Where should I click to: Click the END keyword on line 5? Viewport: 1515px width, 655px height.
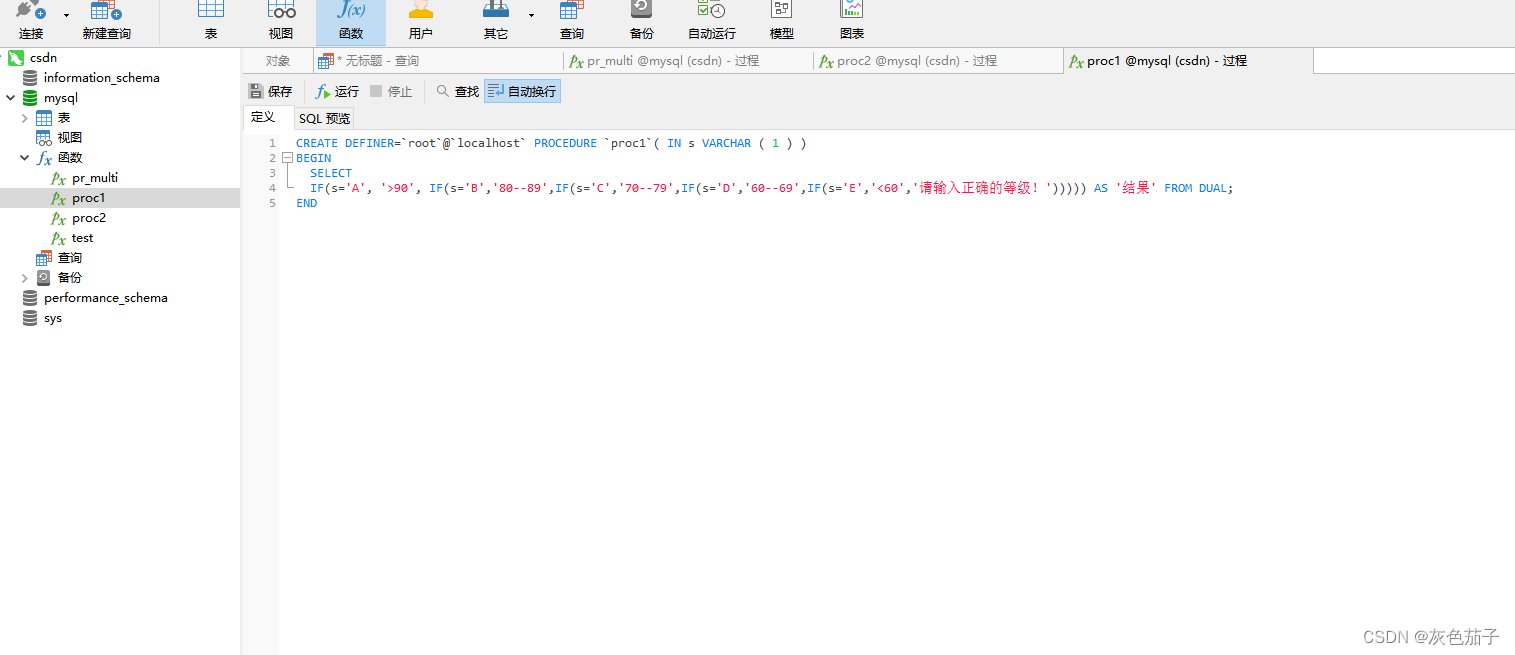point(307,203)
